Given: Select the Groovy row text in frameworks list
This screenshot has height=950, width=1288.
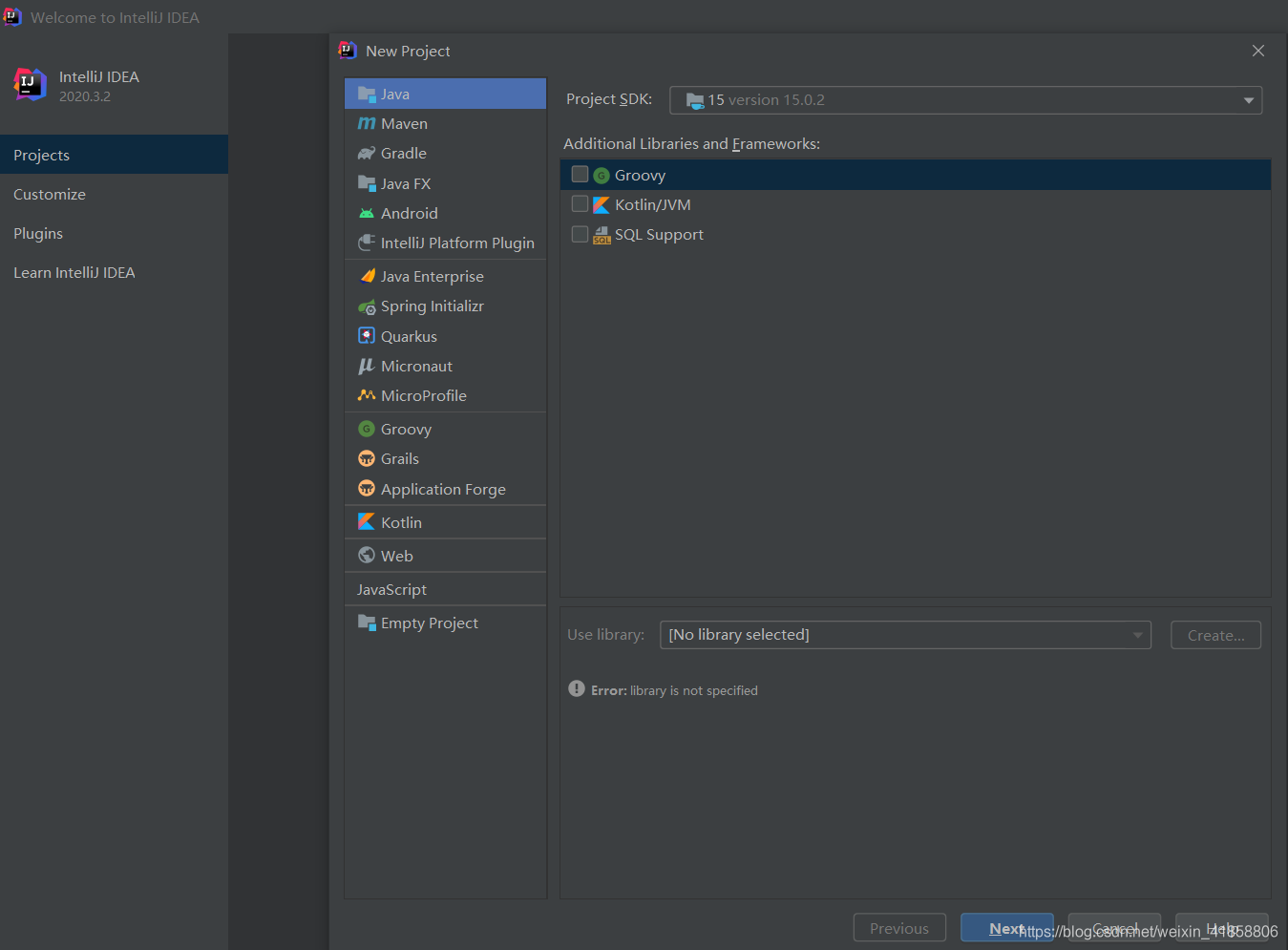Looking at the screenshot, I should (640, 175).
